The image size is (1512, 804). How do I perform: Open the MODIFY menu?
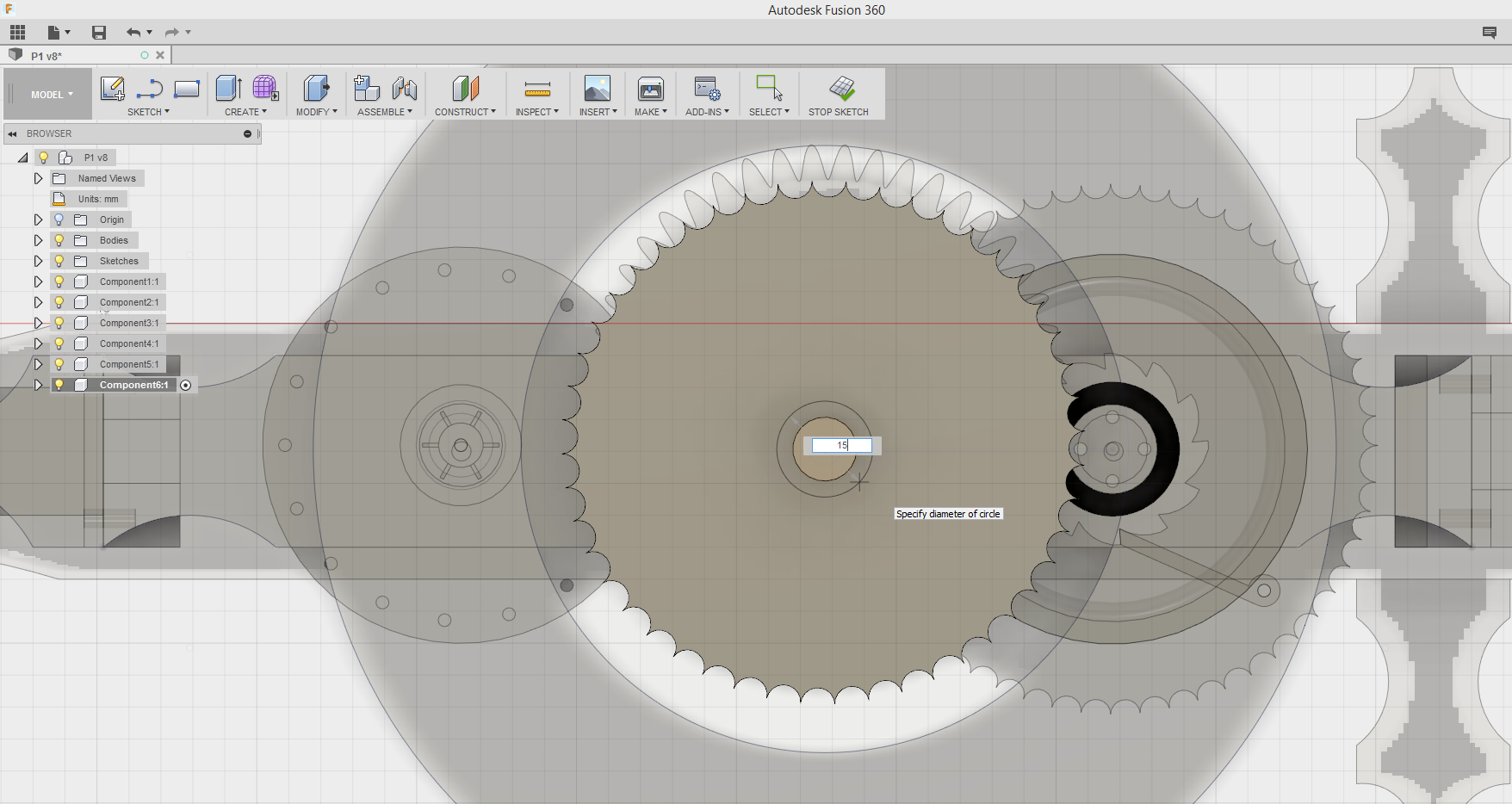pyautogui.click(x=316, y=112)
